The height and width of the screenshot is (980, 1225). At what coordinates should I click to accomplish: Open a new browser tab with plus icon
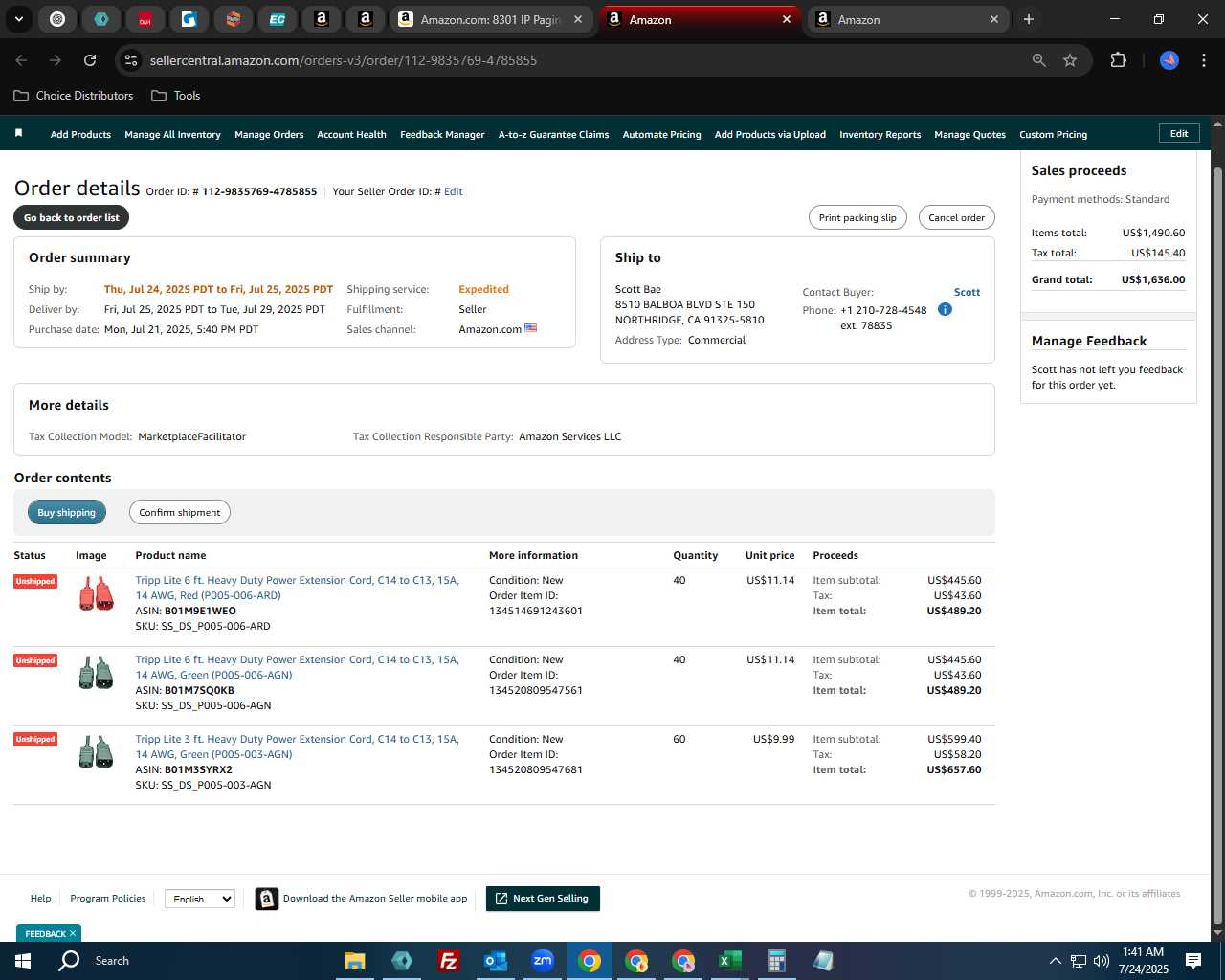click(x=1029, y=19)
